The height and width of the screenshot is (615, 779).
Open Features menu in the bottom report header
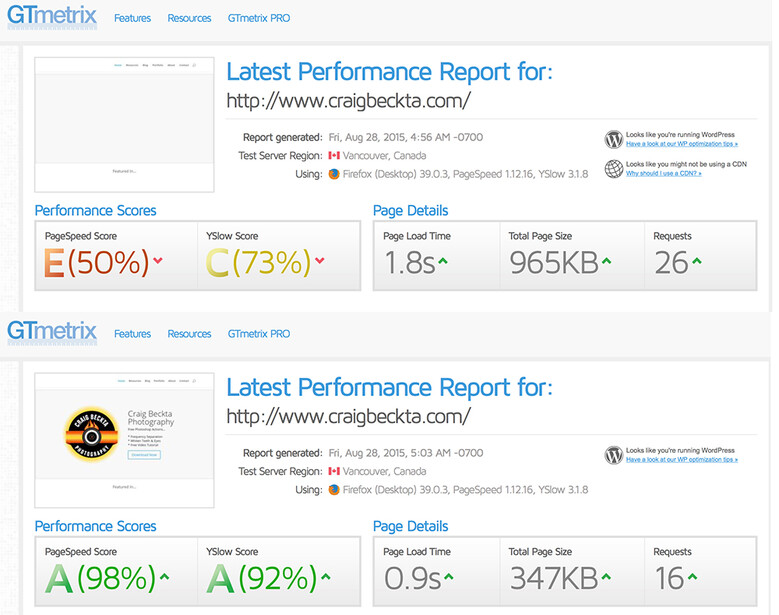(x=132, y=334)
